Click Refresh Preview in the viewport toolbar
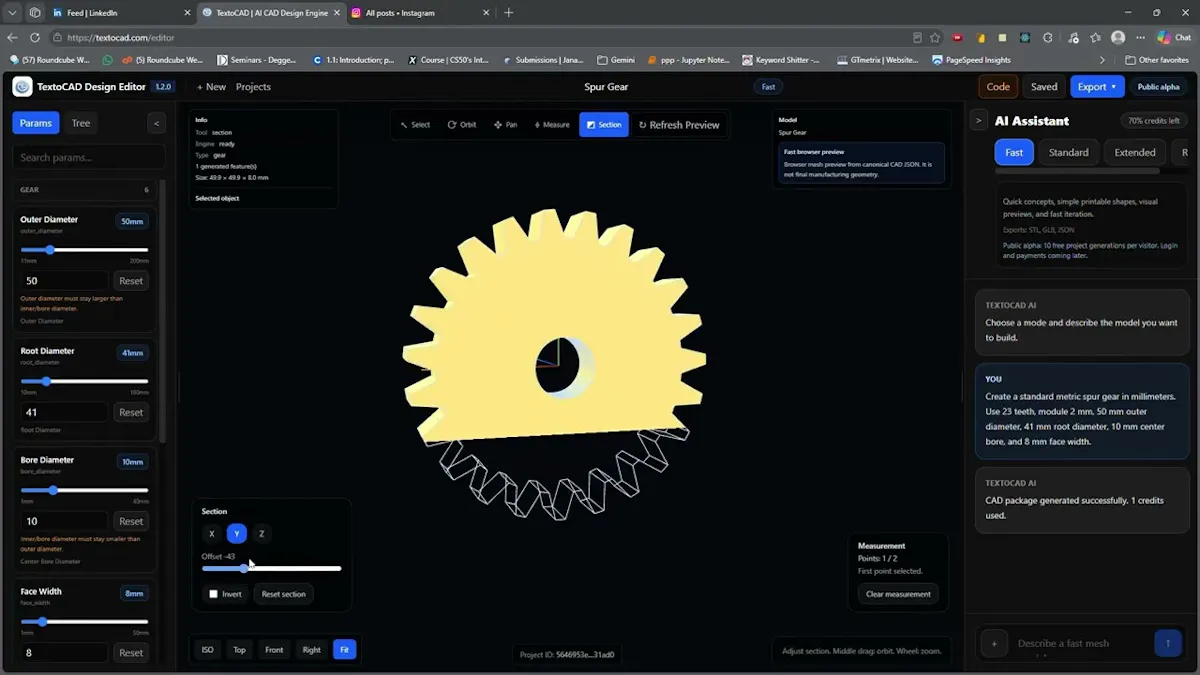 tap(679, 125)
